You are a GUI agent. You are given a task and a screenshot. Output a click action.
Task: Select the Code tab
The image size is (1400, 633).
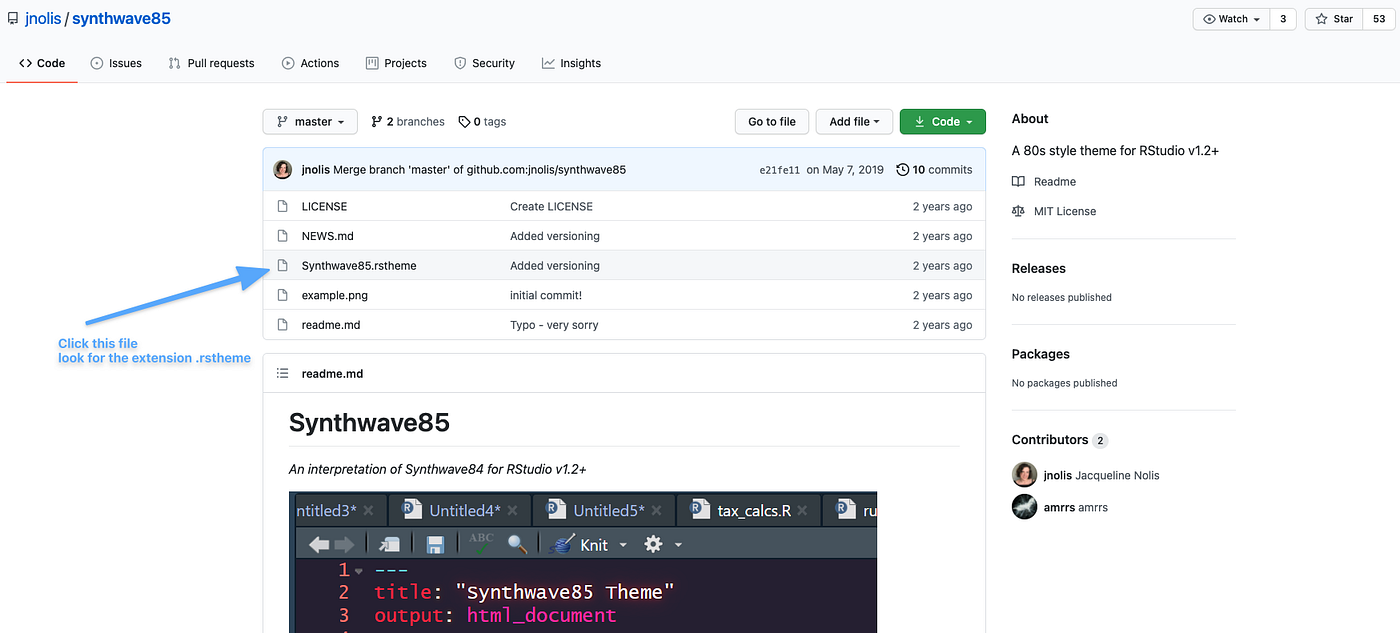42,63
